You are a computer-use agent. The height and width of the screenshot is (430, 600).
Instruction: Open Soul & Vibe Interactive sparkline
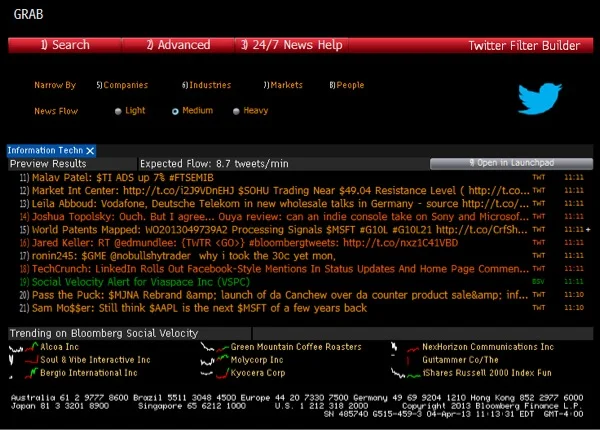click(x=23, y=360)
